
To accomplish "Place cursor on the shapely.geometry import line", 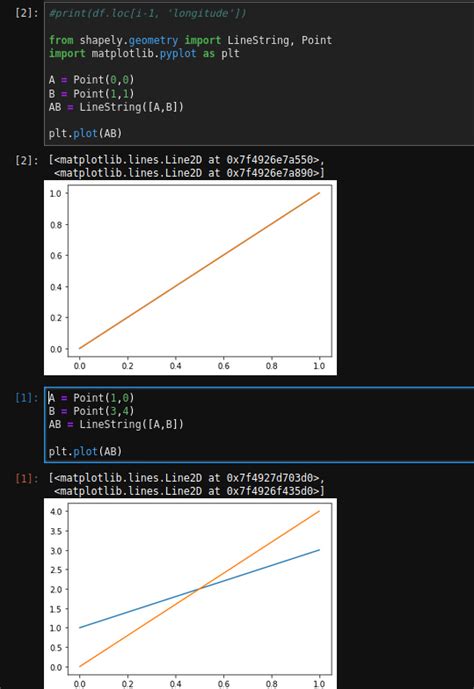I will 190,40.
